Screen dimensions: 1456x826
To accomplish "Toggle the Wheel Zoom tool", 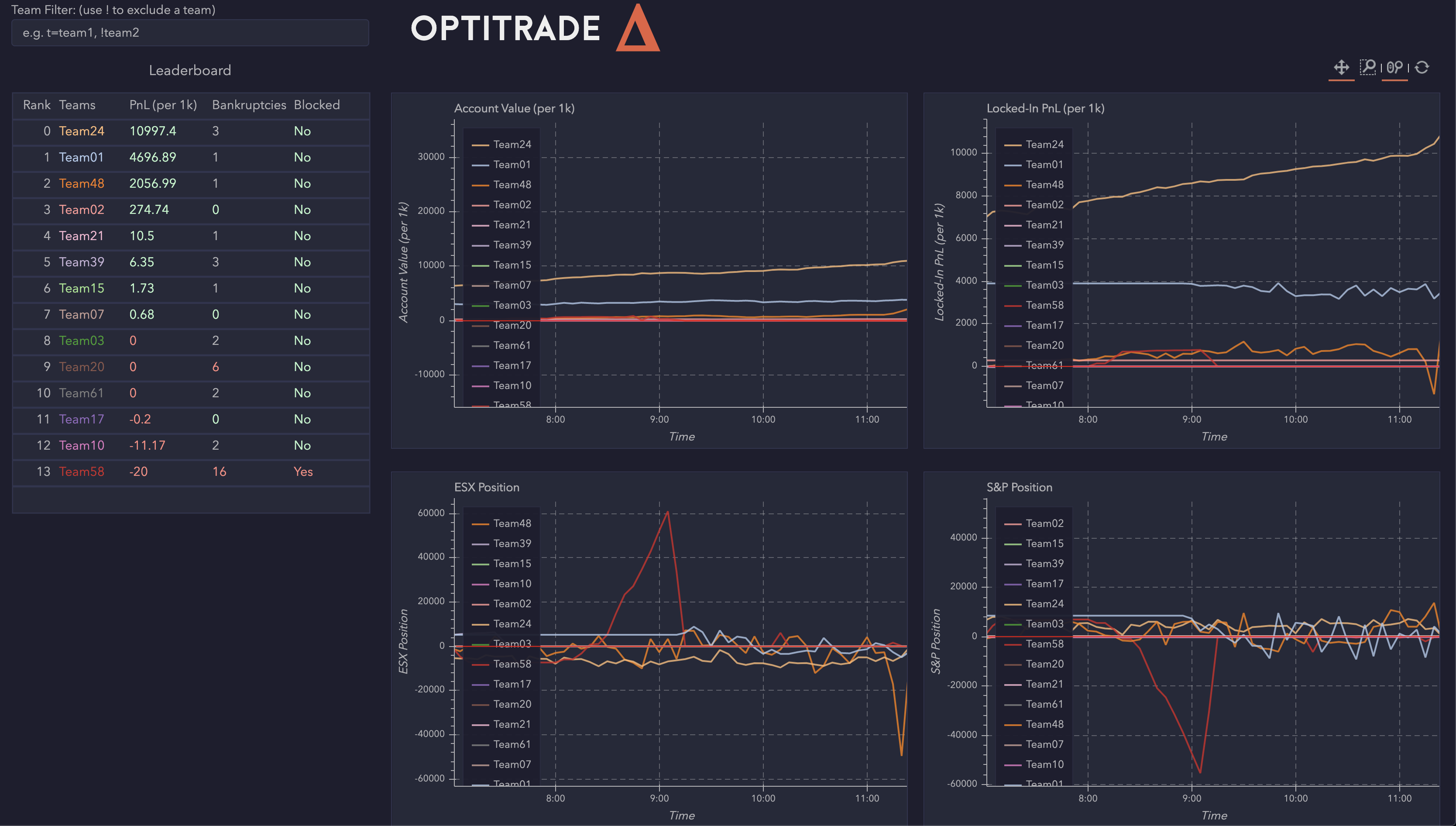I will [x=1394, y=68].
